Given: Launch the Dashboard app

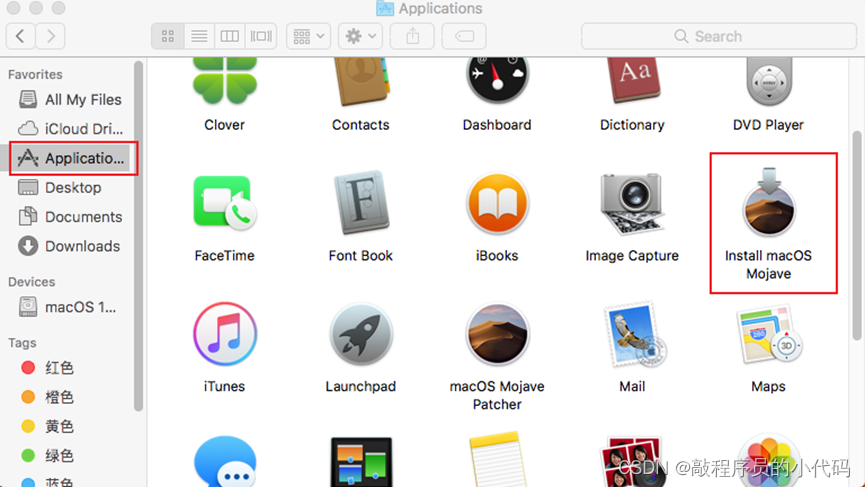Looking at the screenshot, I should tap(497, 81).
